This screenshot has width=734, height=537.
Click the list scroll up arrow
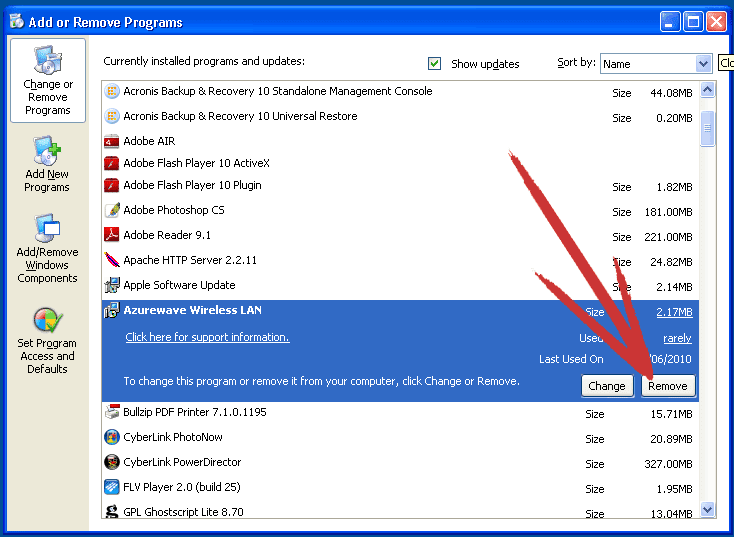(707, 89)
